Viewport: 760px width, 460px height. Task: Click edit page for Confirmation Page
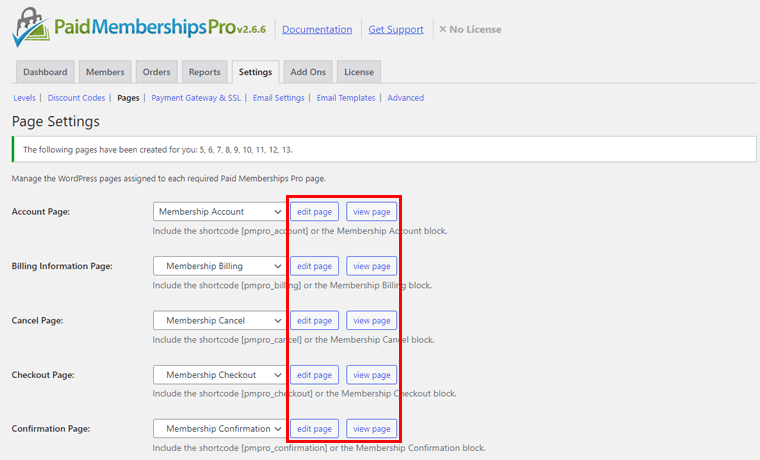point(315,428)
